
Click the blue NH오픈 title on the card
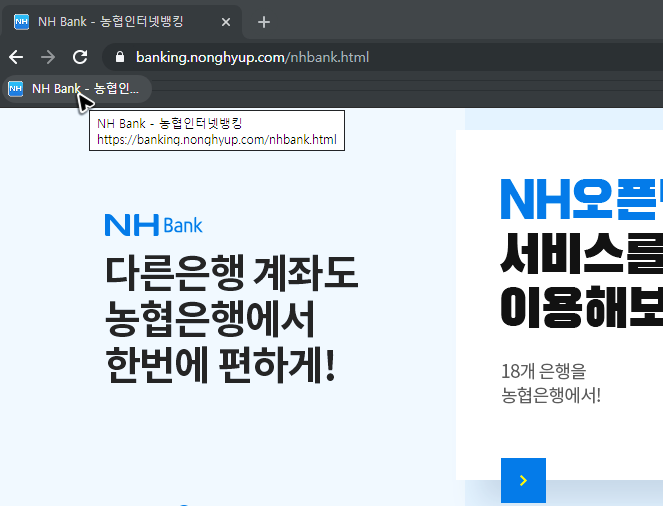tap(582, 200)
